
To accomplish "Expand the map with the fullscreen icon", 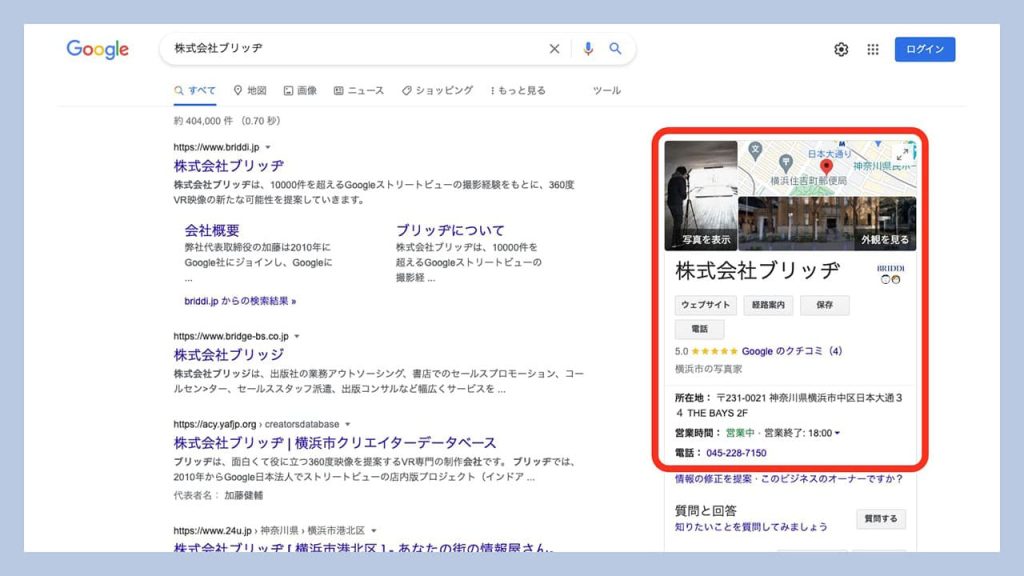I will coord(902,154).
